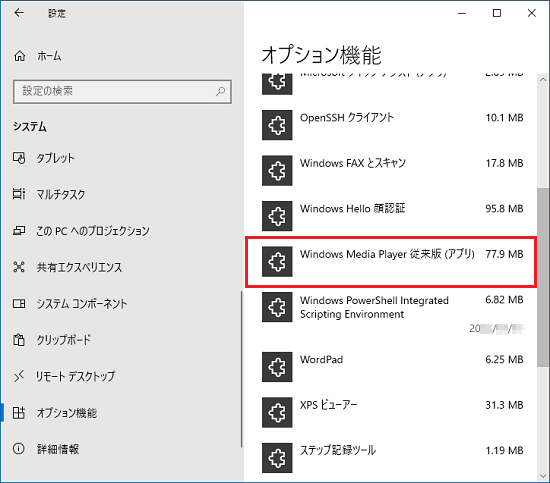Open the Home (ホーム) icon

point(19,56)
